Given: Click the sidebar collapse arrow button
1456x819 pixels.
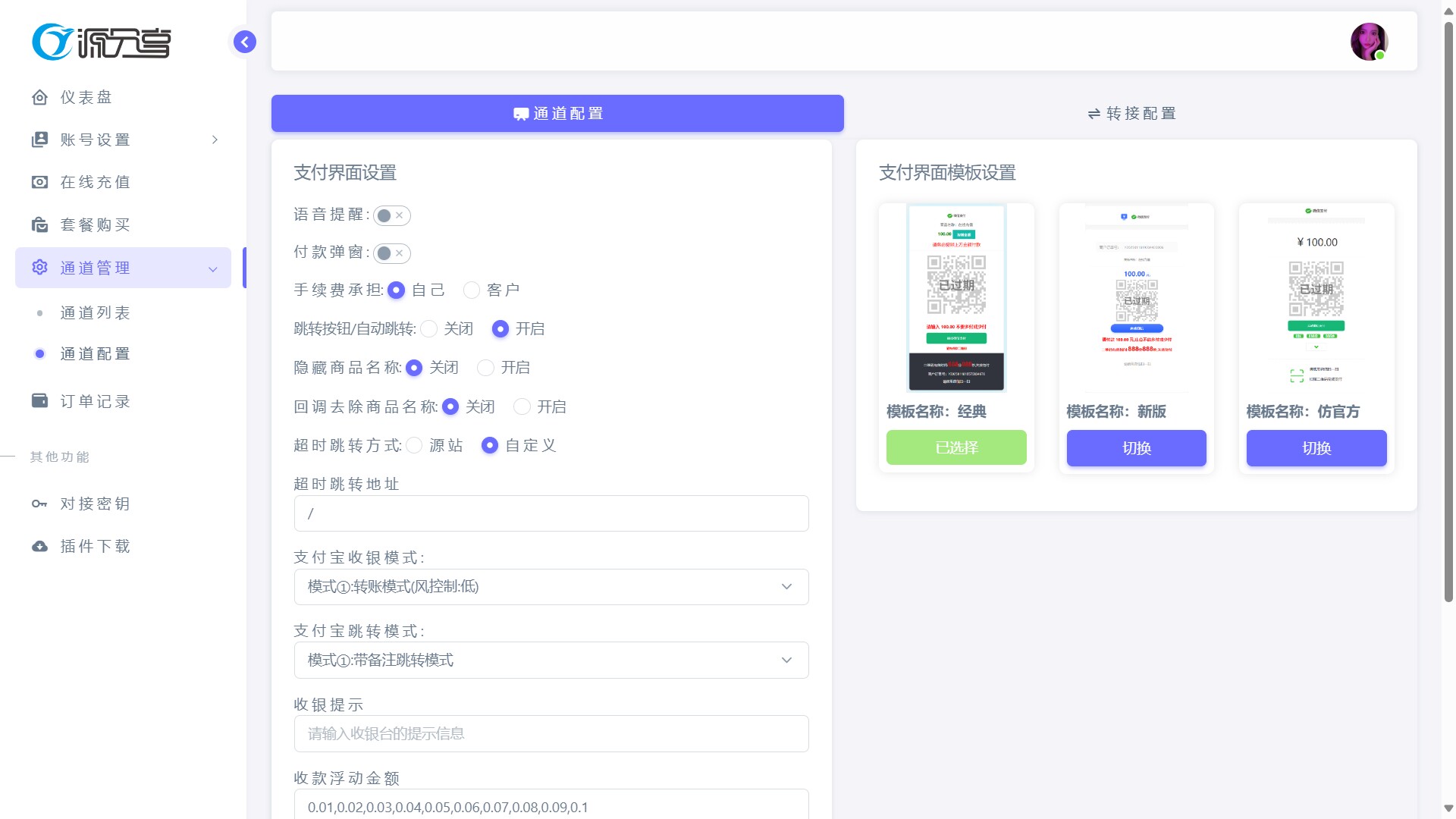Looking at the screenshot, I should (244, 42).
